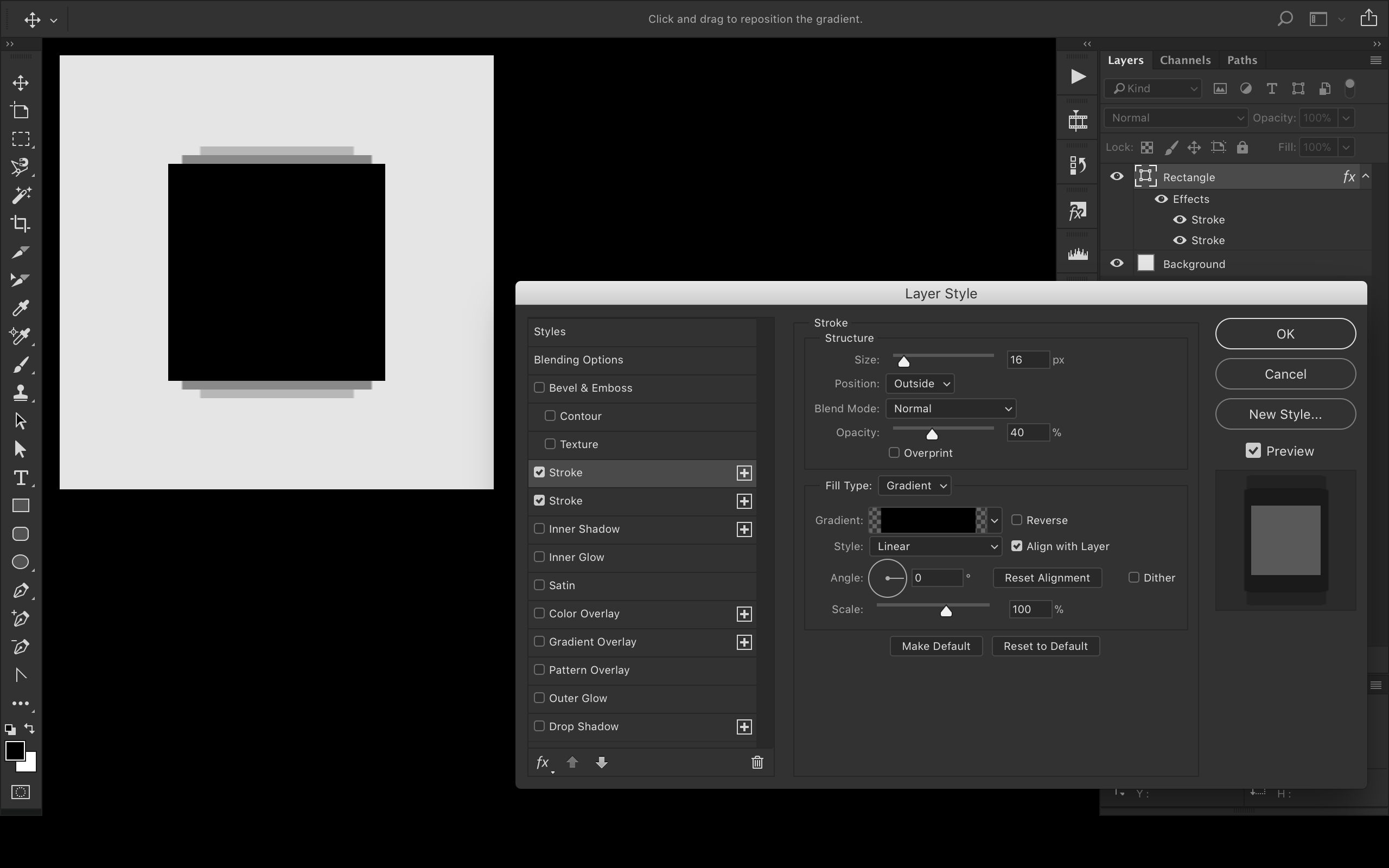Open Blend Mode dropdown in Stroke
This screenshot has width=1389, height=868.
tap(950, 408)
